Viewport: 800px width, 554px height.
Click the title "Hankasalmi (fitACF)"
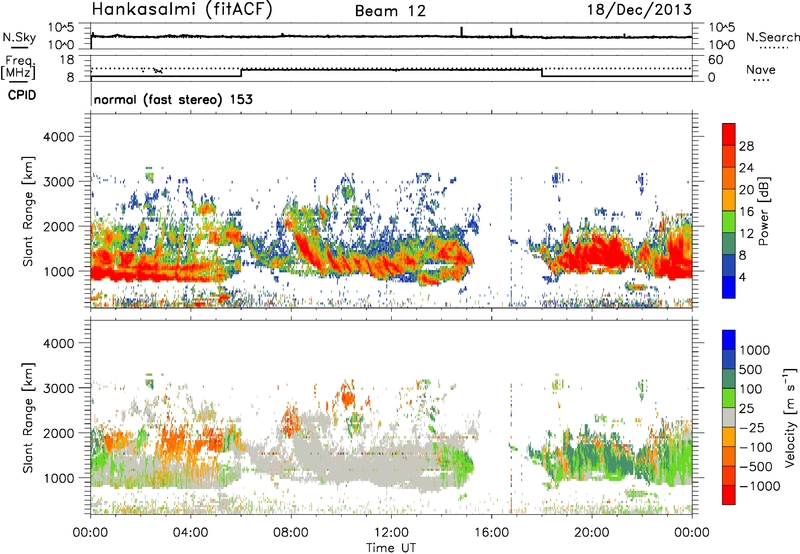182,9
